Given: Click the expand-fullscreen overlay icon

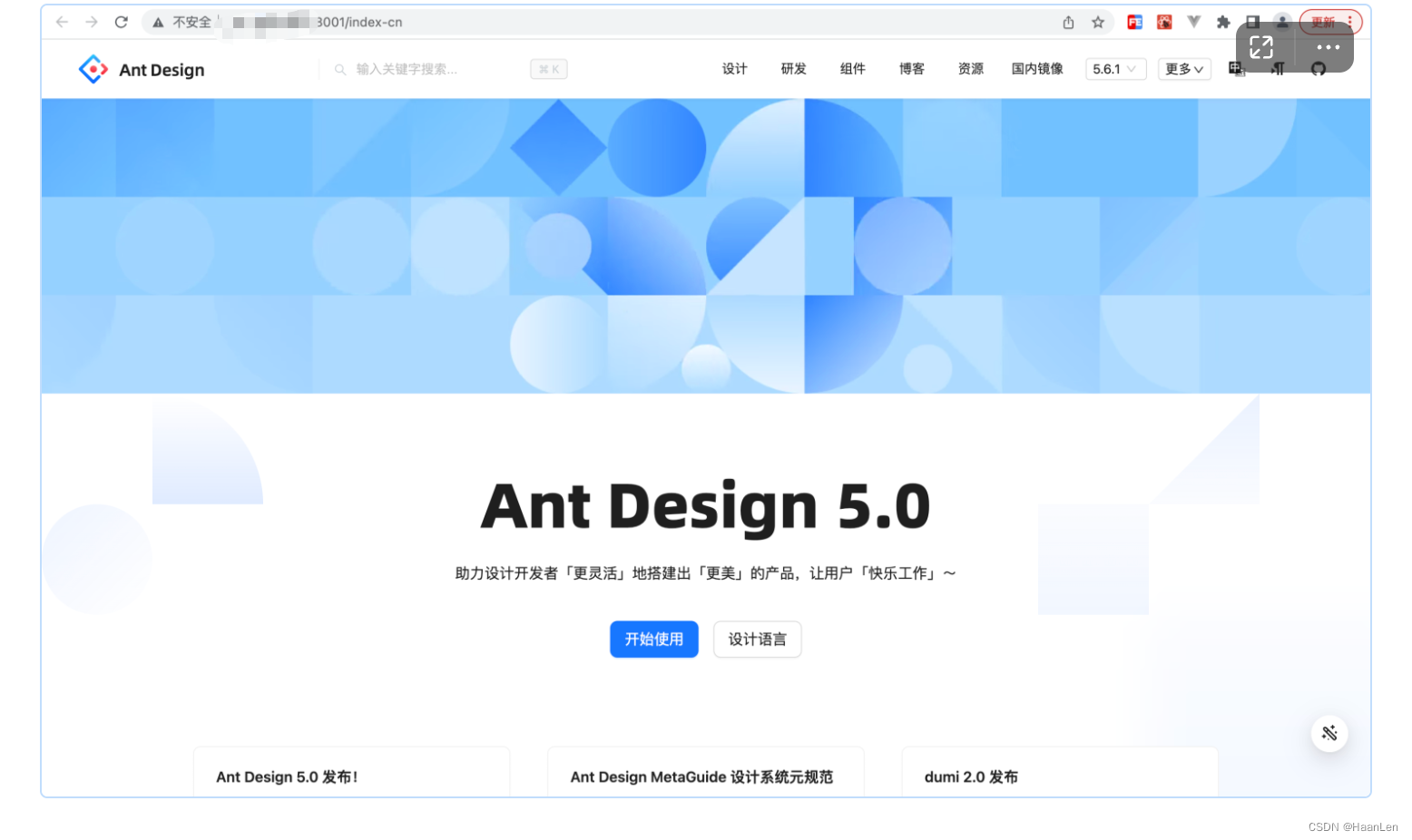Looking at the screenshot, I should point(1261,47).
